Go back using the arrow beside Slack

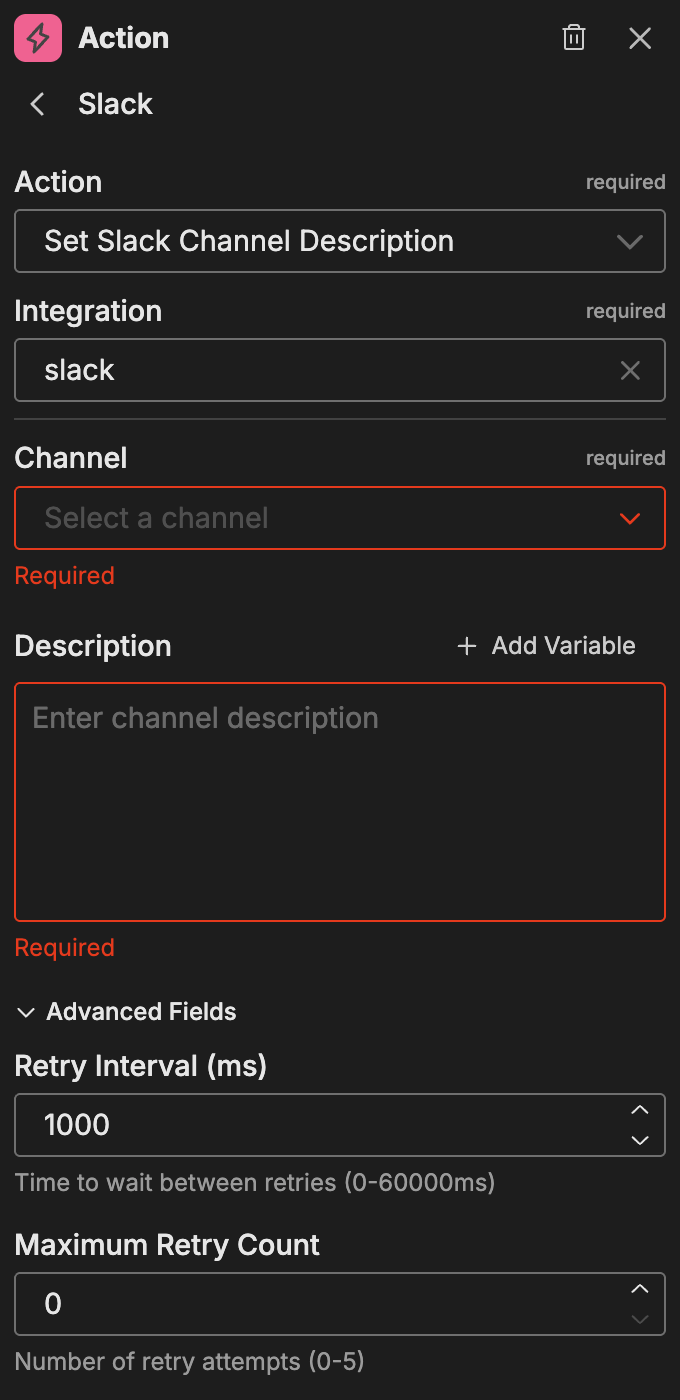tap(38, 104)
